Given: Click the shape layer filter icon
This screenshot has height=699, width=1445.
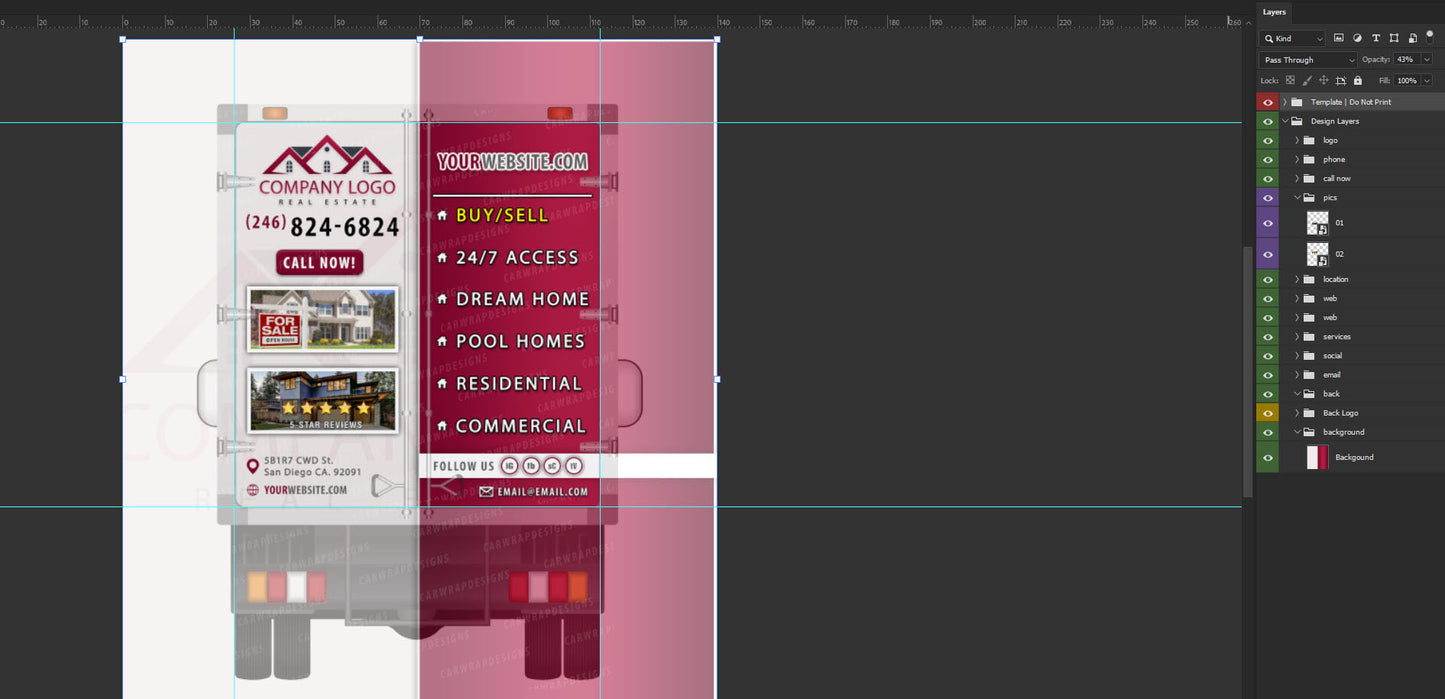Looking at the screenshot, I should point(1394,38).
